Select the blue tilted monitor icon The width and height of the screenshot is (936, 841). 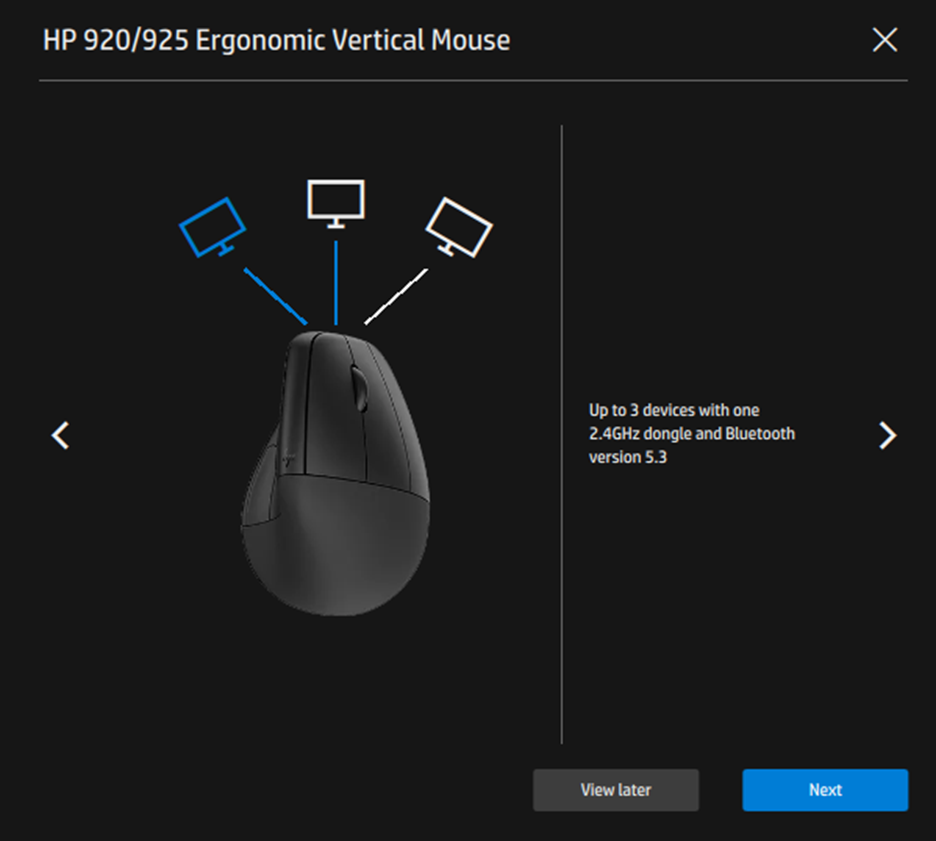point(213,227)
